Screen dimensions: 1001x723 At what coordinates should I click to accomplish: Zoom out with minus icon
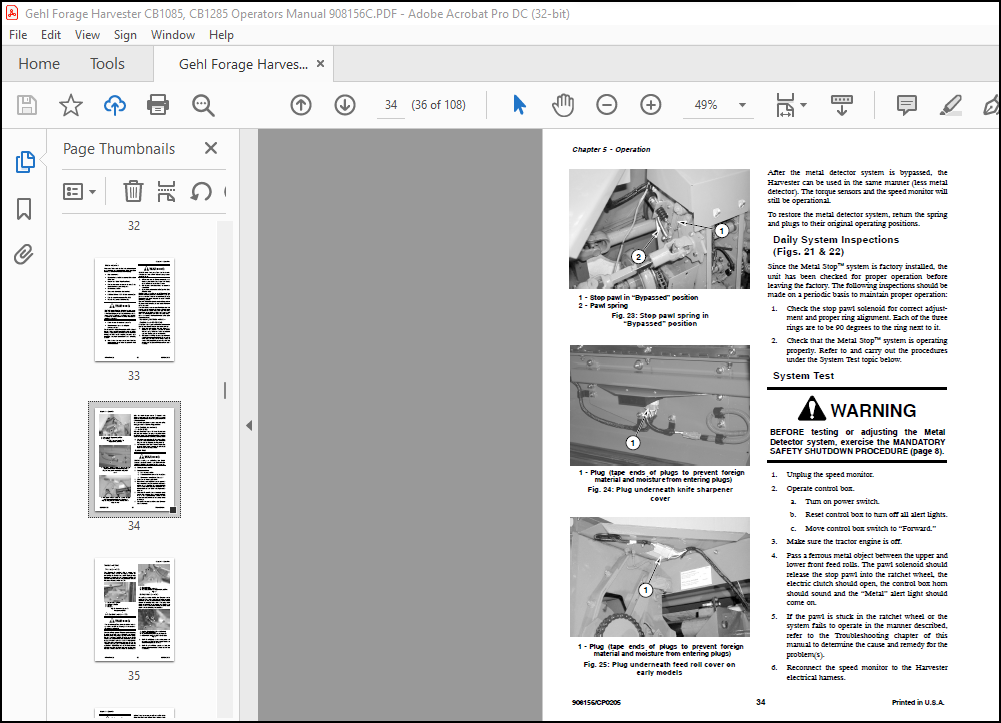pos(606,105)
